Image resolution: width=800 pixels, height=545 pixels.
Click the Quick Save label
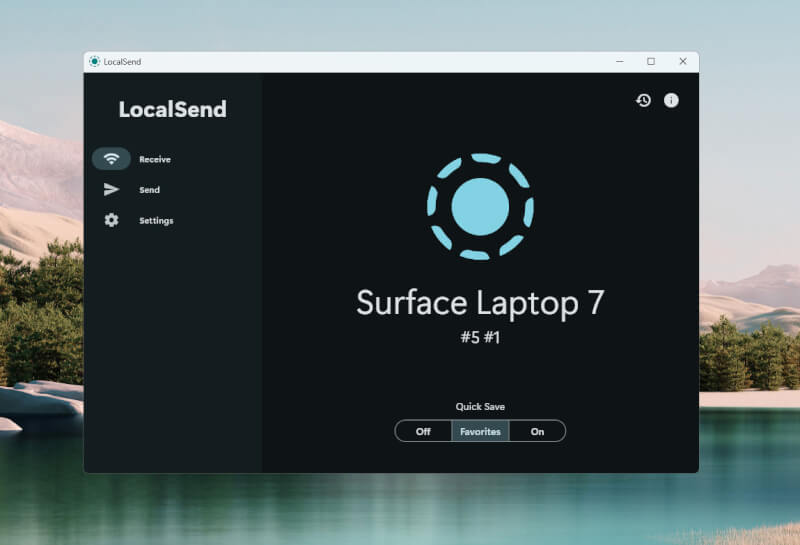(x=480, y=407)
